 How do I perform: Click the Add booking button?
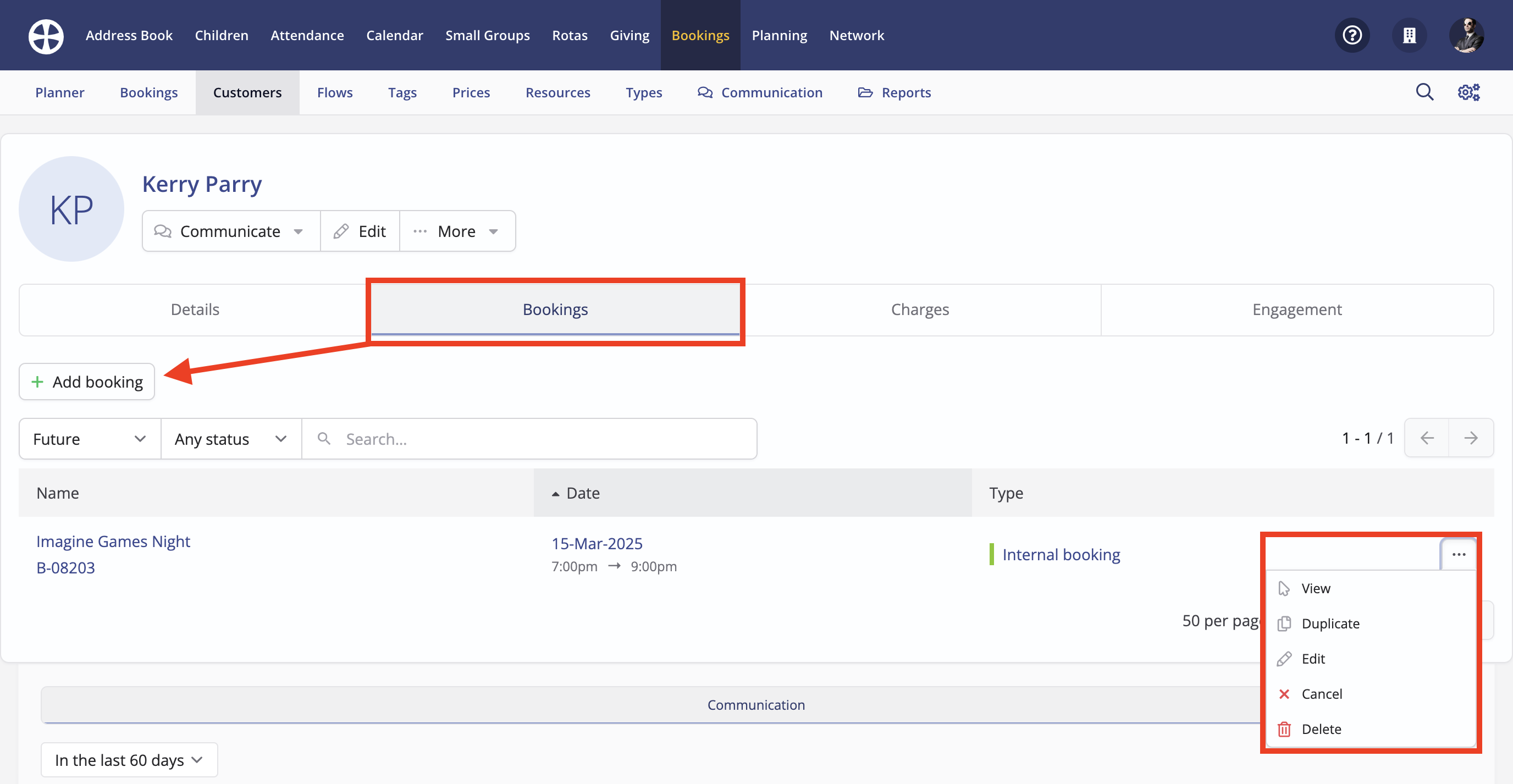tap(87, 382)
